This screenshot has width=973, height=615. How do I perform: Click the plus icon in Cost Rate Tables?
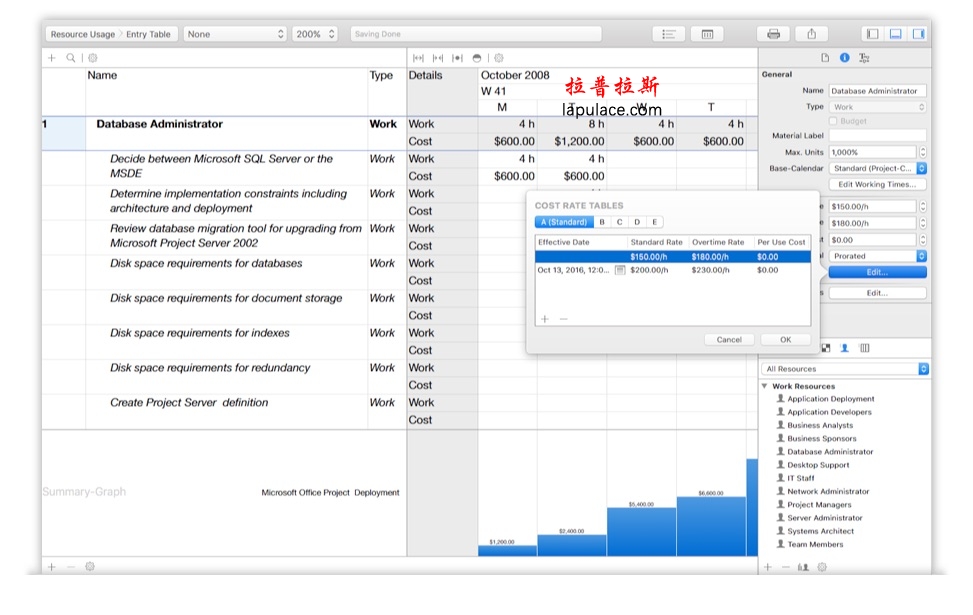click(545, 319)
